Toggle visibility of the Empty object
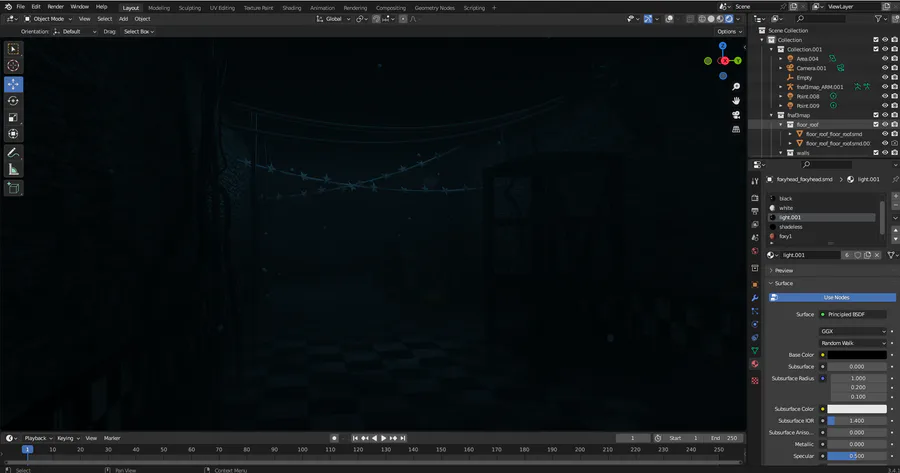The width and height of the screenshot is (900, 473). 885,77
